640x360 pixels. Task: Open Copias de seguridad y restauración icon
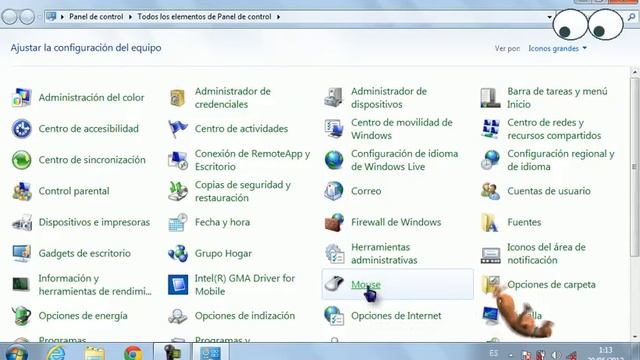[178, 191]
